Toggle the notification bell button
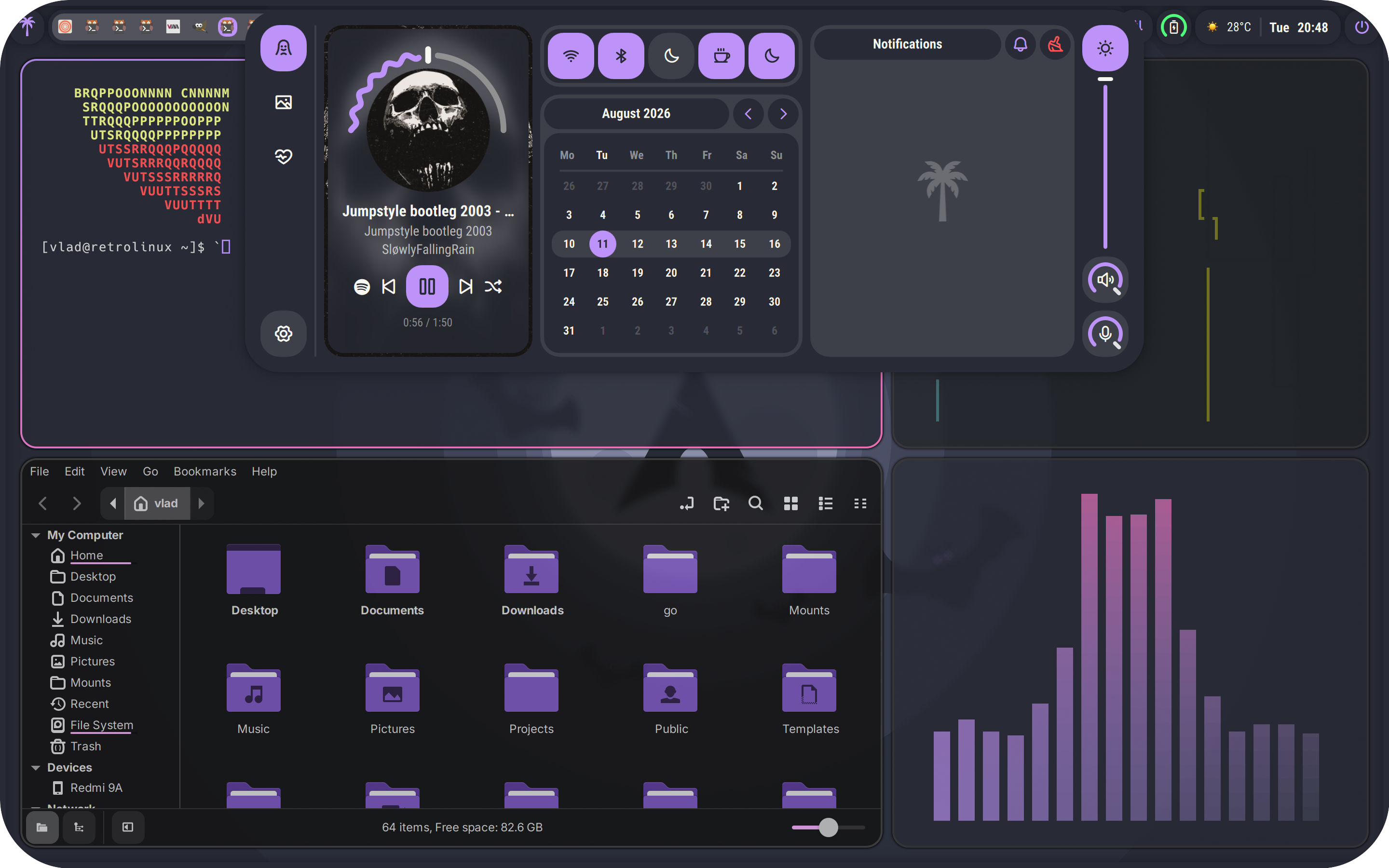This screenshot has width=1389, height=868. pos(1021,44)
